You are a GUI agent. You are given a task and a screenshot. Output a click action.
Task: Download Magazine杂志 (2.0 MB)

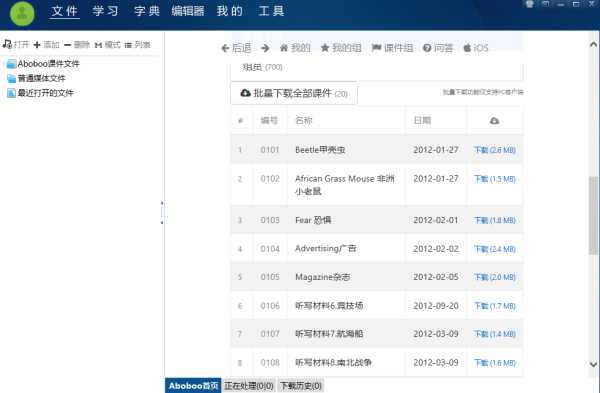(x=495, y=277)
